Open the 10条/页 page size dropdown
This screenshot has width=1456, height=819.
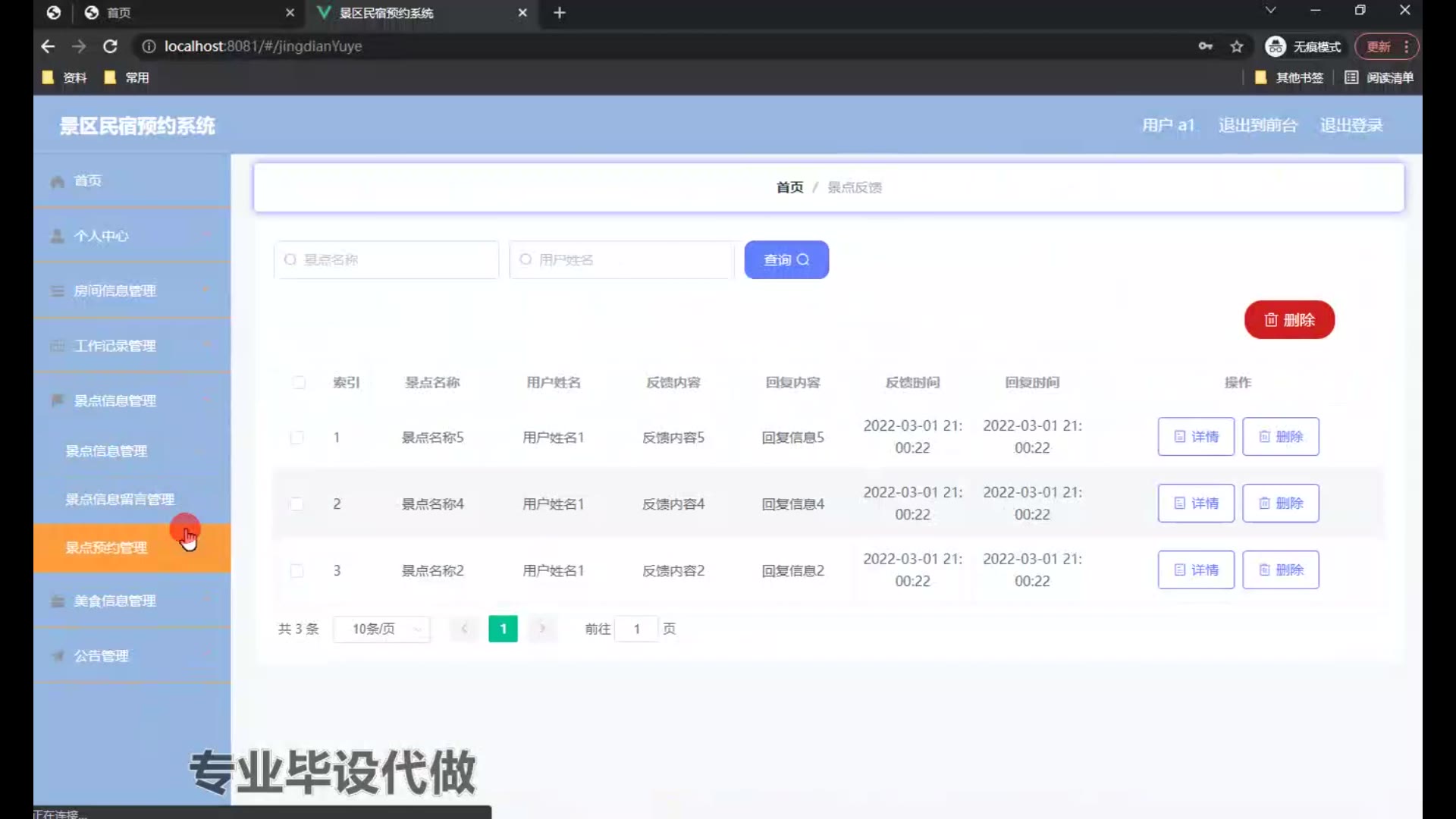pyautogui.click(x=382, y=629)
